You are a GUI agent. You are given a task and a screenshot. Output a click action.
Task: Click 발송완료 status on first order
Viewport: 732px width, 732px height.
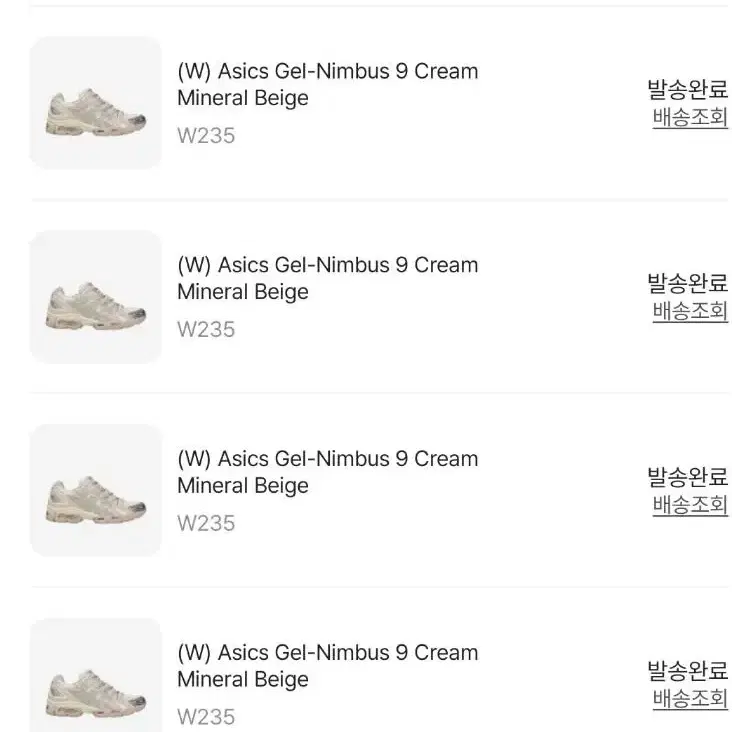[x=687, y=90]
